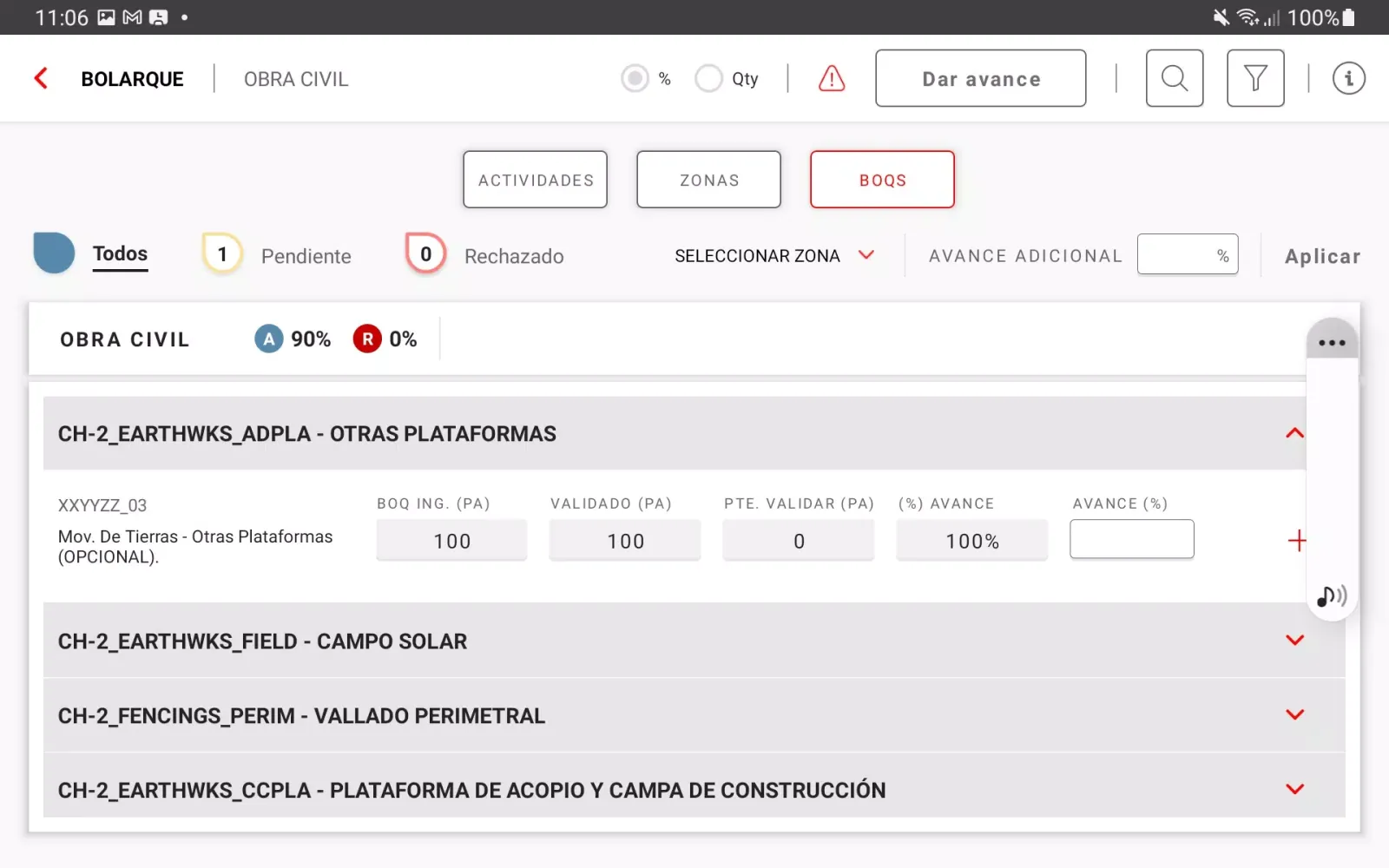Select the Qty radio option
Viewport: 1389px width, 868px height.
click(x=708, y=78)
